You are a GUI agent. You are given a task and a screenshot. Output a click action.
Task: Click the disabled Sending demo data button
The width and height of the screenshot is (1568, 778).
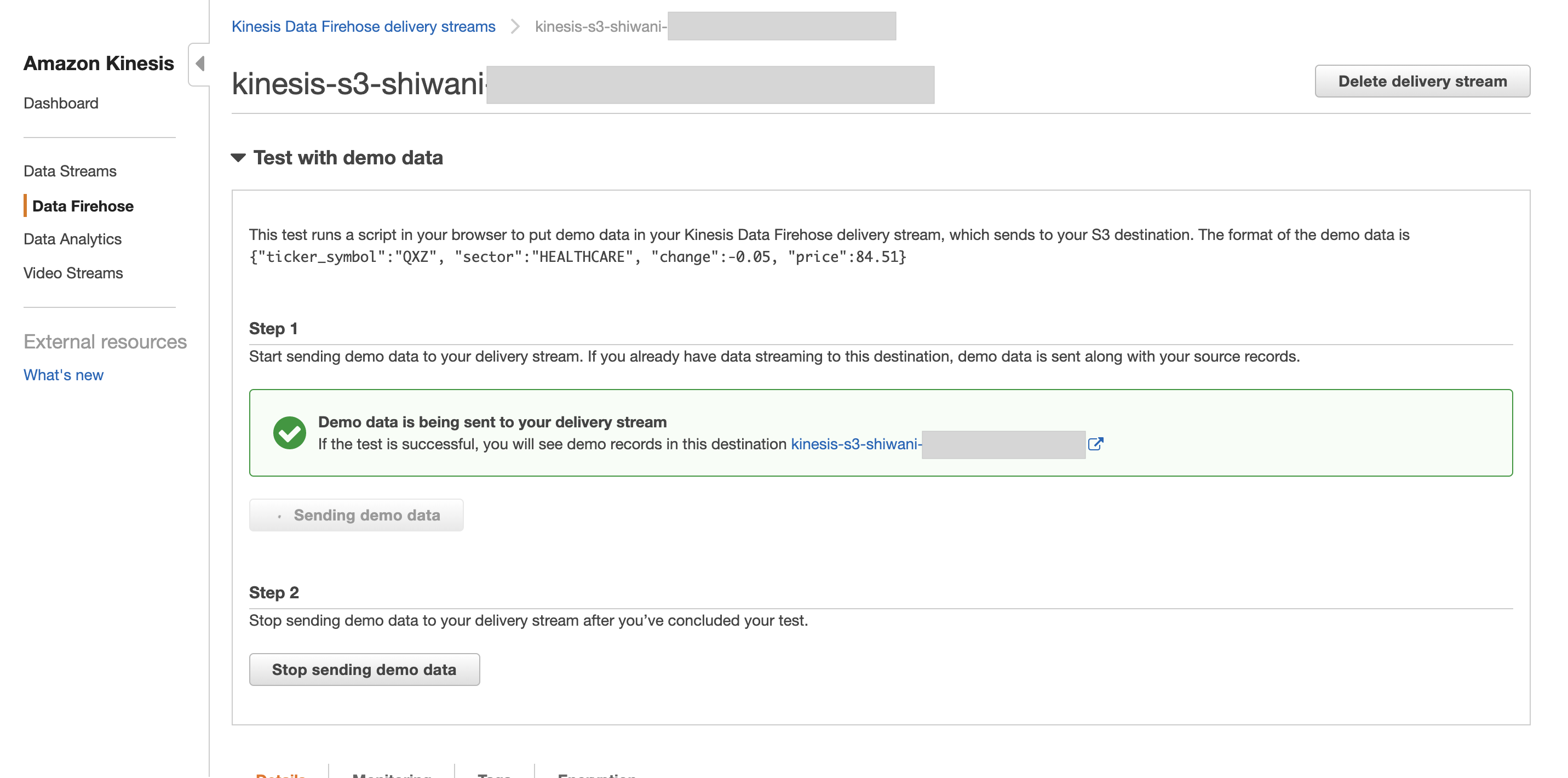point(356,514)
